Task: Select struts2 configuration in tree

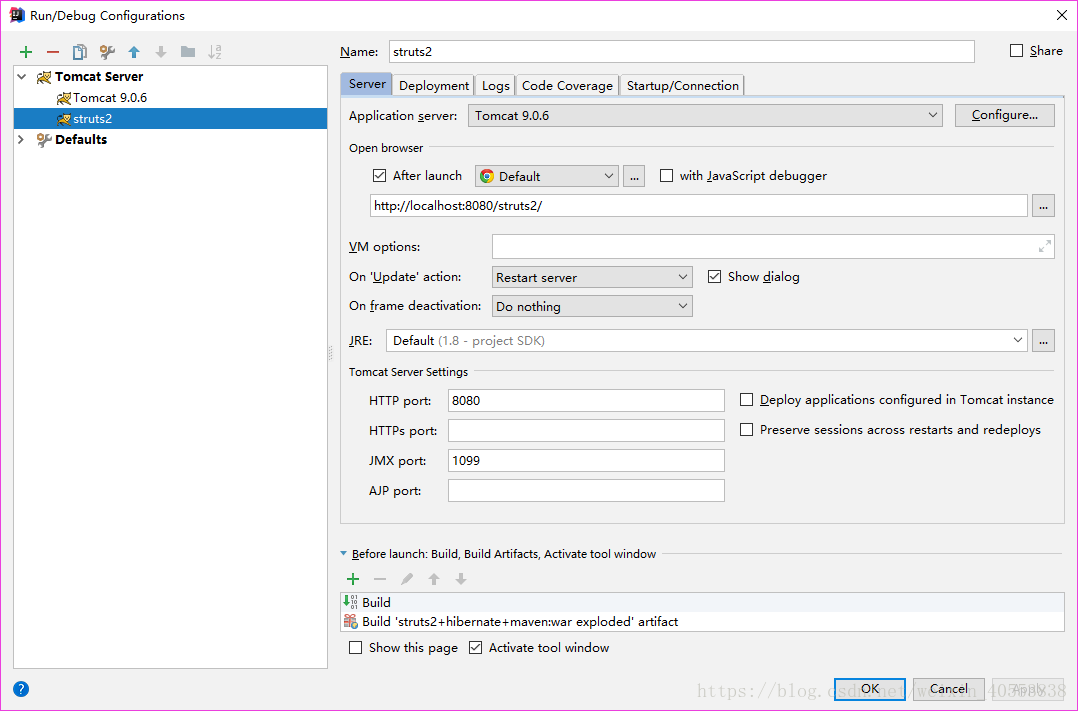Action: pyautogui.click(x=170, y=118)
